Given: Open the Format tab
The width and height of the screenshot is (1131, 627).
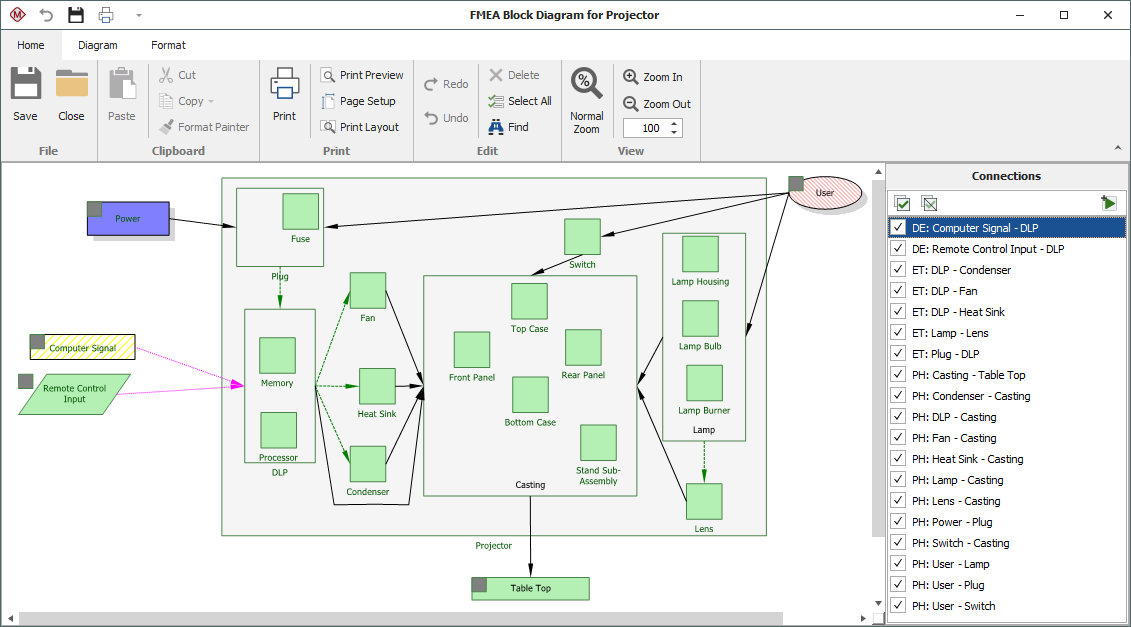Looking at the screenshot, I should tap(168, 45).
